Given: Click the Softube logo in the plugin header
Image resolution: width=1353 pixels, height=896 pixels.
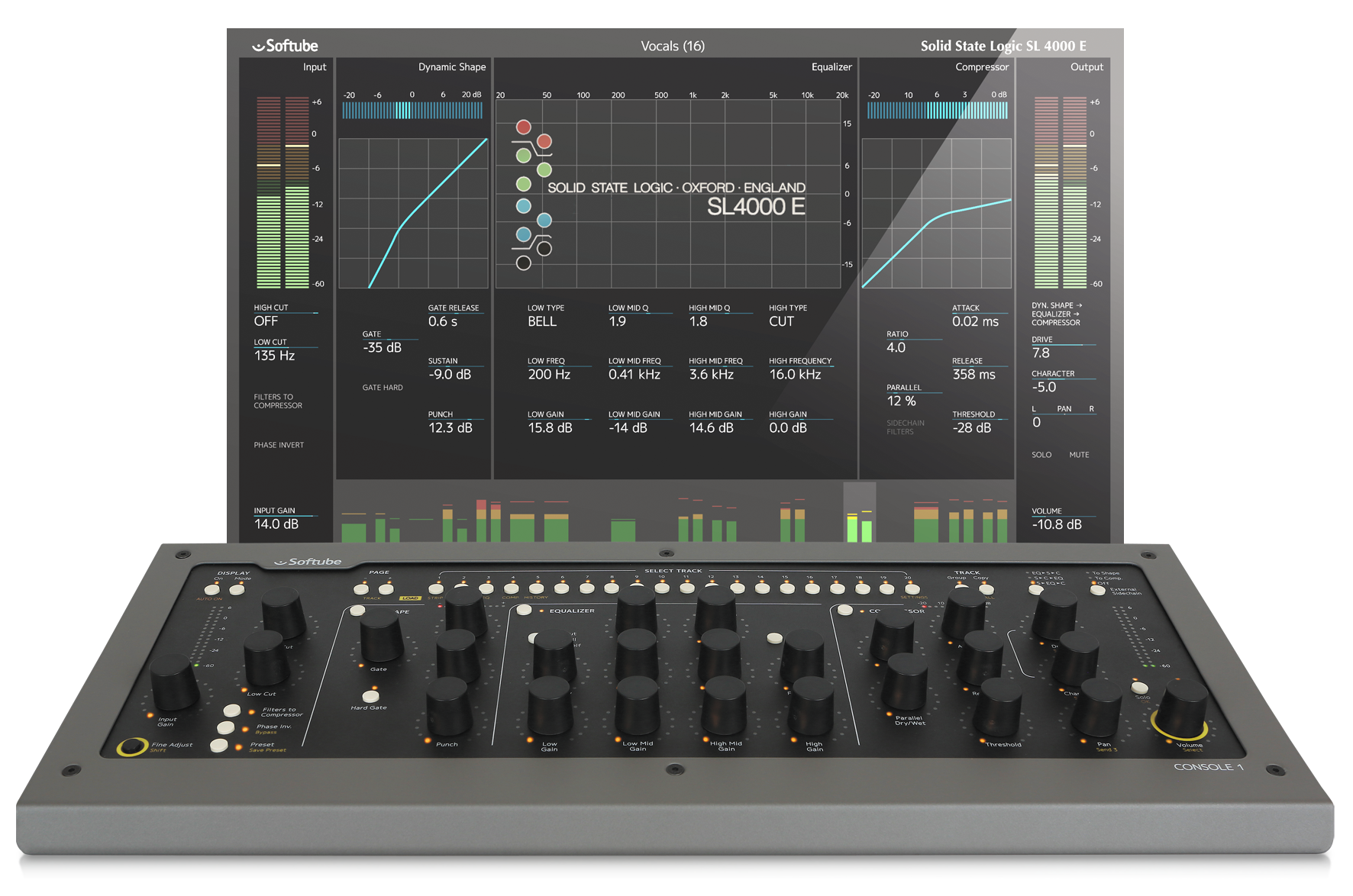Looking at the screenshot, I should coord(285,46).
